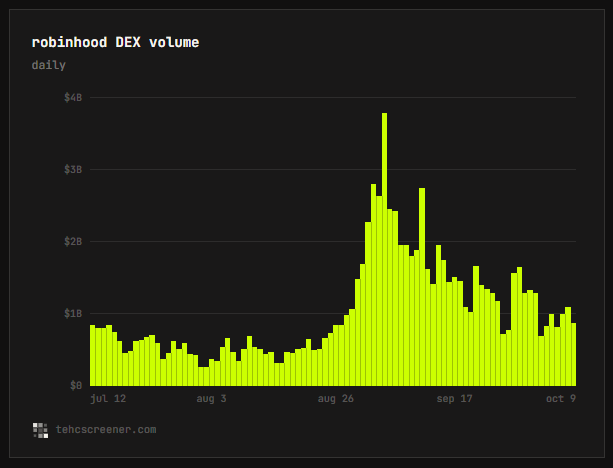
Task: Click the 'jul 12' x-axis date label
Action: tap(108, 399)
